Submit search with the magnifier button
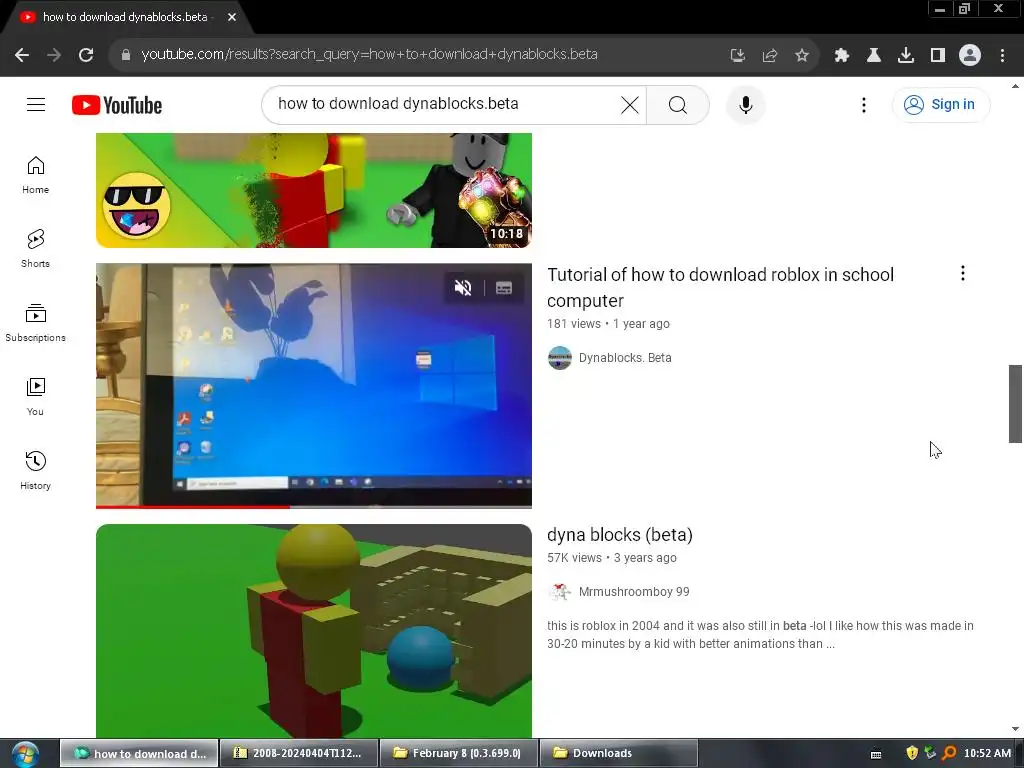Viewport: 1024px width, 768px height. tap(678, 104)
